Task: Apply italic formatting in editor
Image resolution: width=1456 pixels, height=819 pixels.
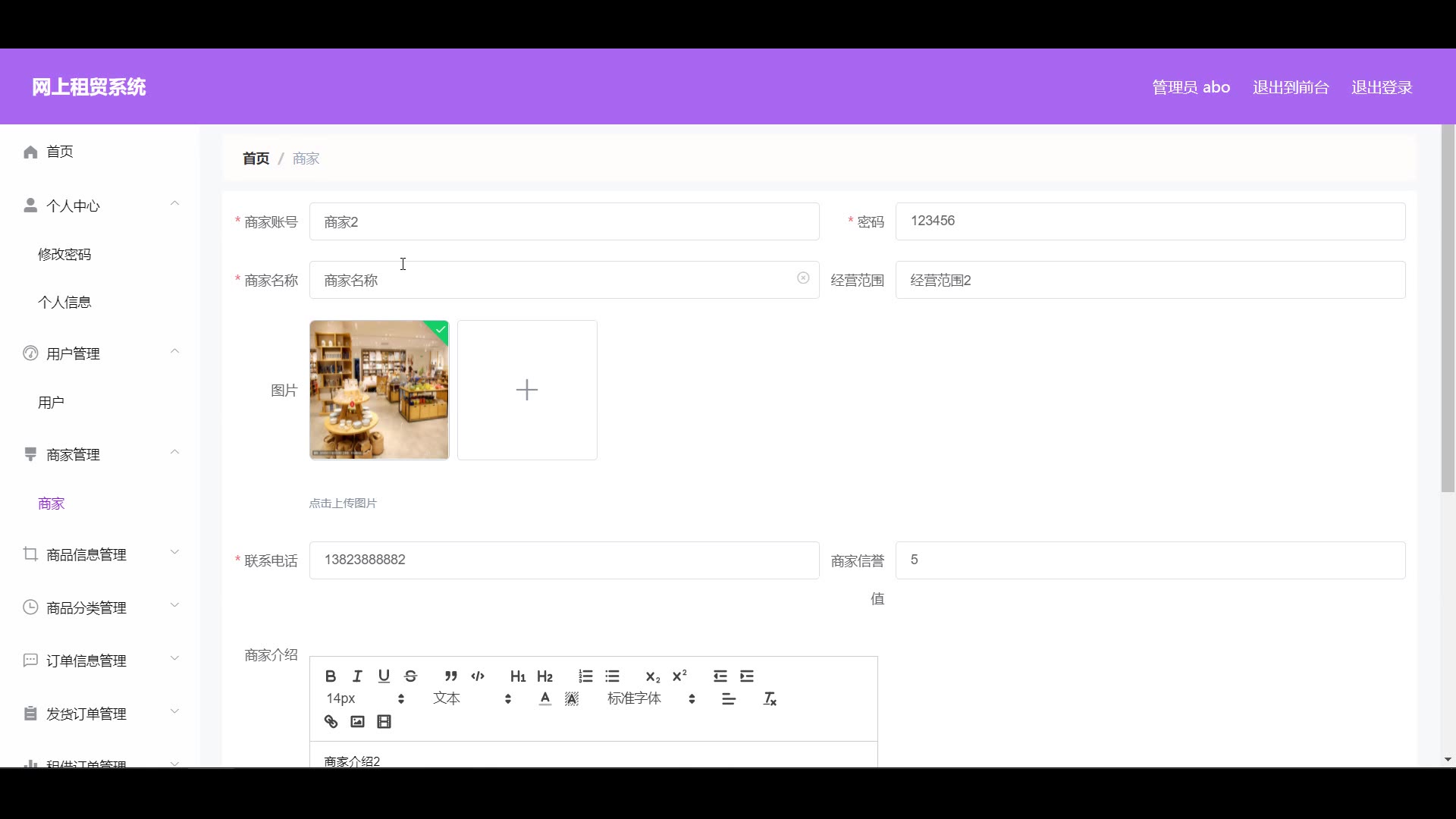Action: [357, 676]
